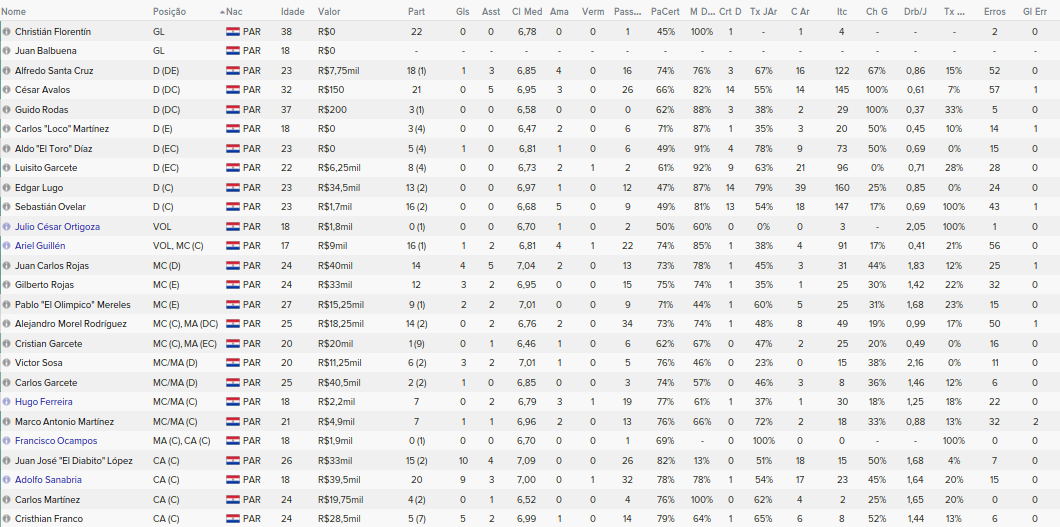
Task: Open Francisco Ocampos player link
Action: click(x=56, y=441)
